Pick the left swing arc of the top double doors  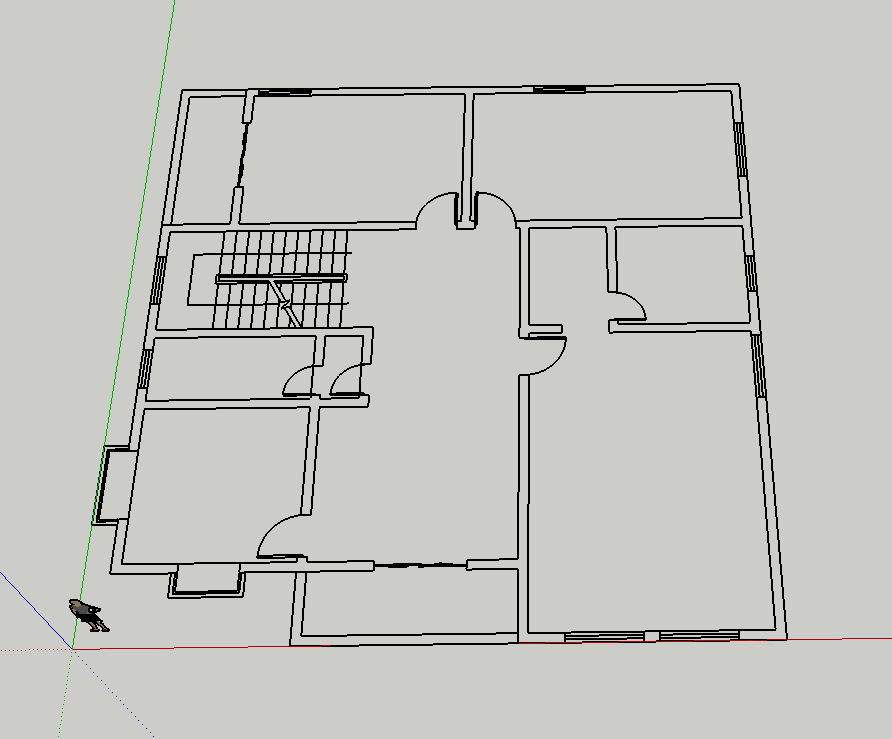click(x=437, y=209)
